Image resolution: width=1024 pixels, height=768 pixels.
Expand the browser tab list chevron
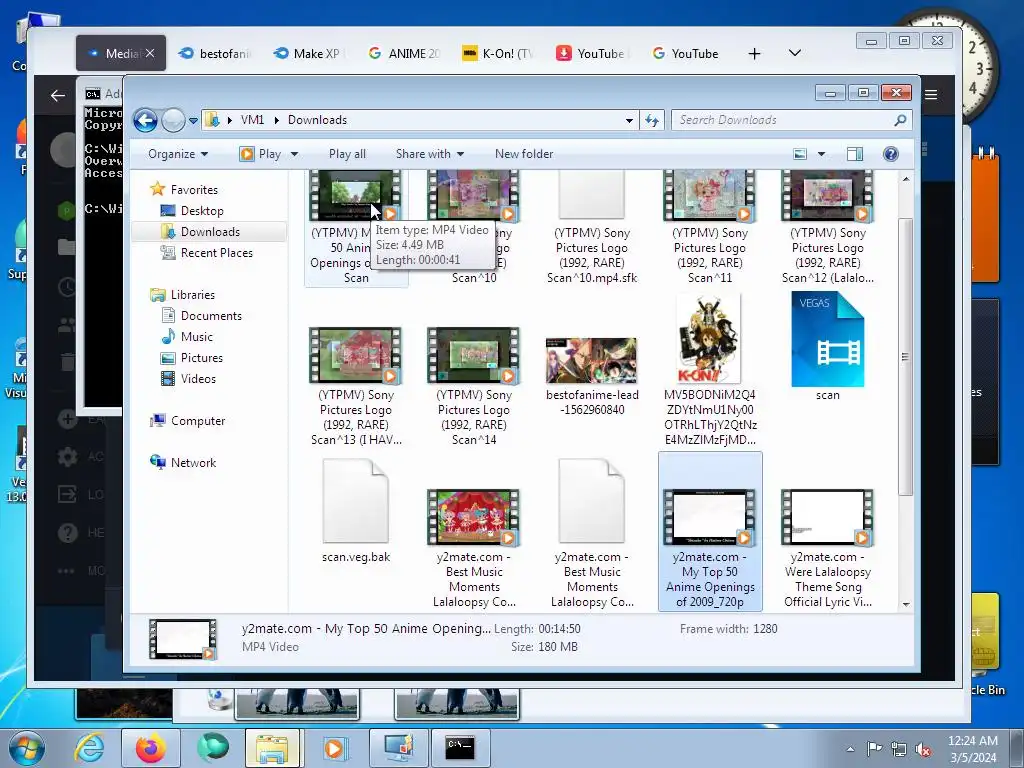point(795,53)
